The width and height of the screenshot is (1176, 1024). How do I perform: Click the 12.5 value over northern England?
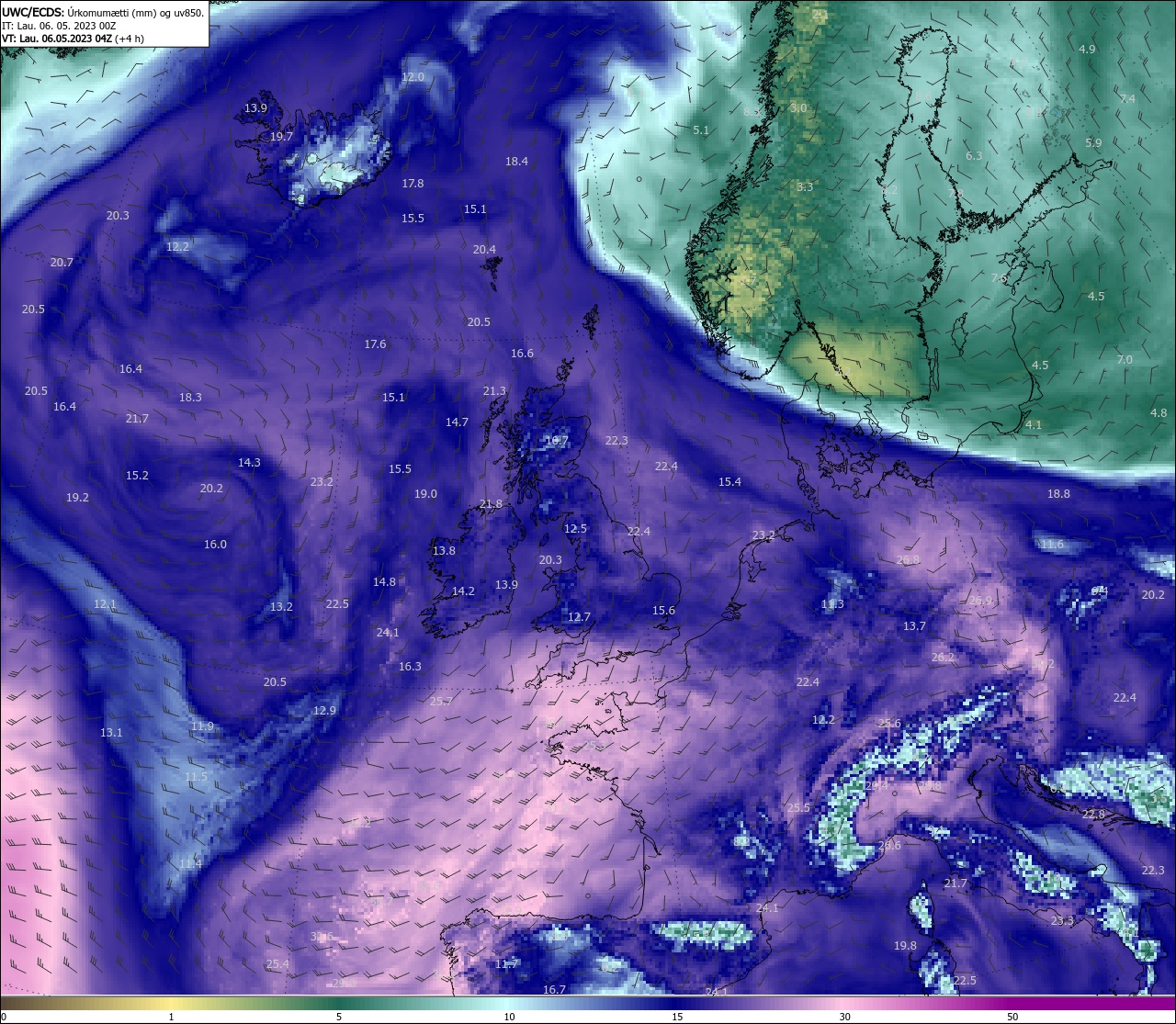[x=575, y=529]
